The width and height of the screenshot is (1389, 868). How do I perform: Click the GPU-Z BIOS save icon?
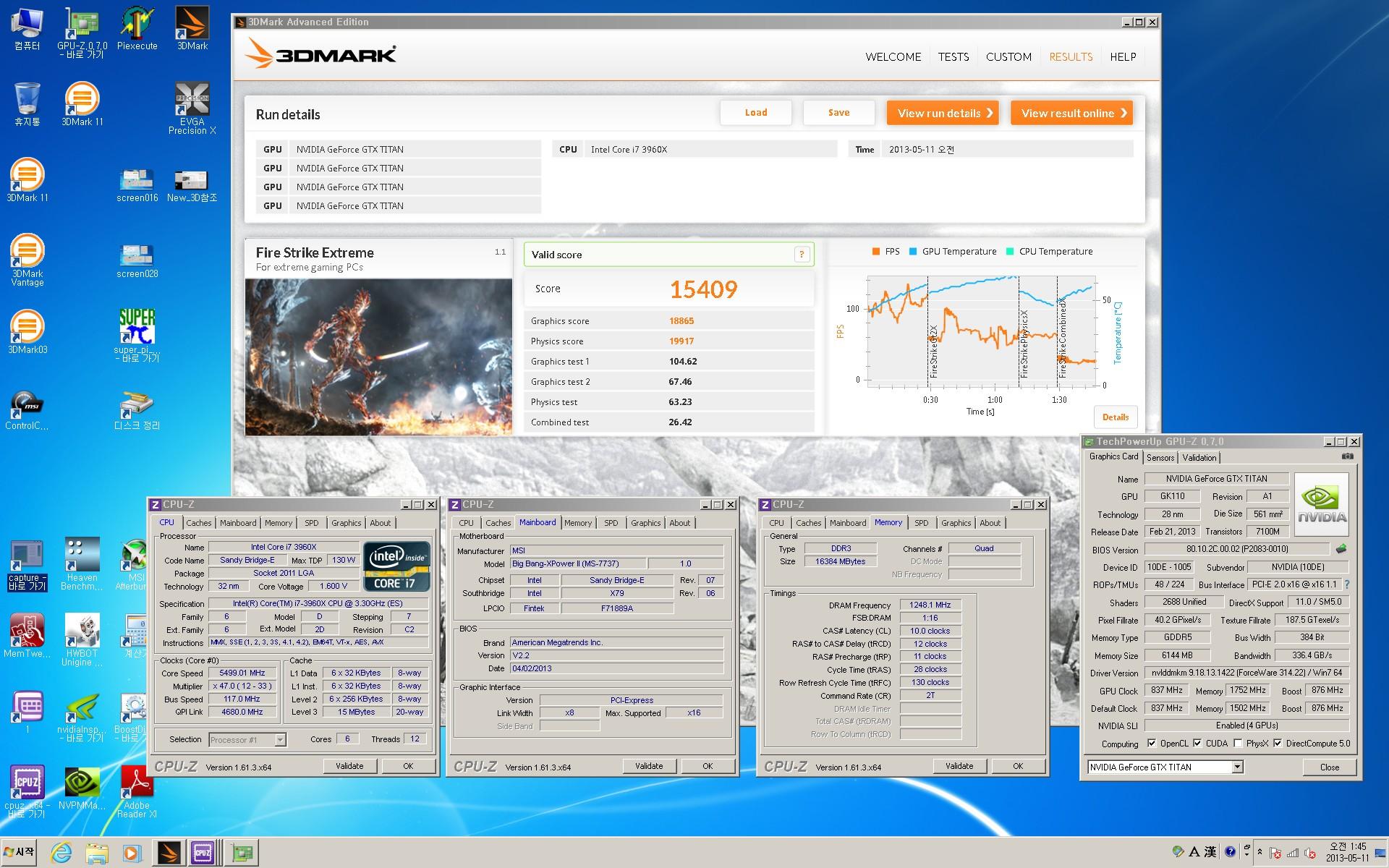[x=1341, y=549]
